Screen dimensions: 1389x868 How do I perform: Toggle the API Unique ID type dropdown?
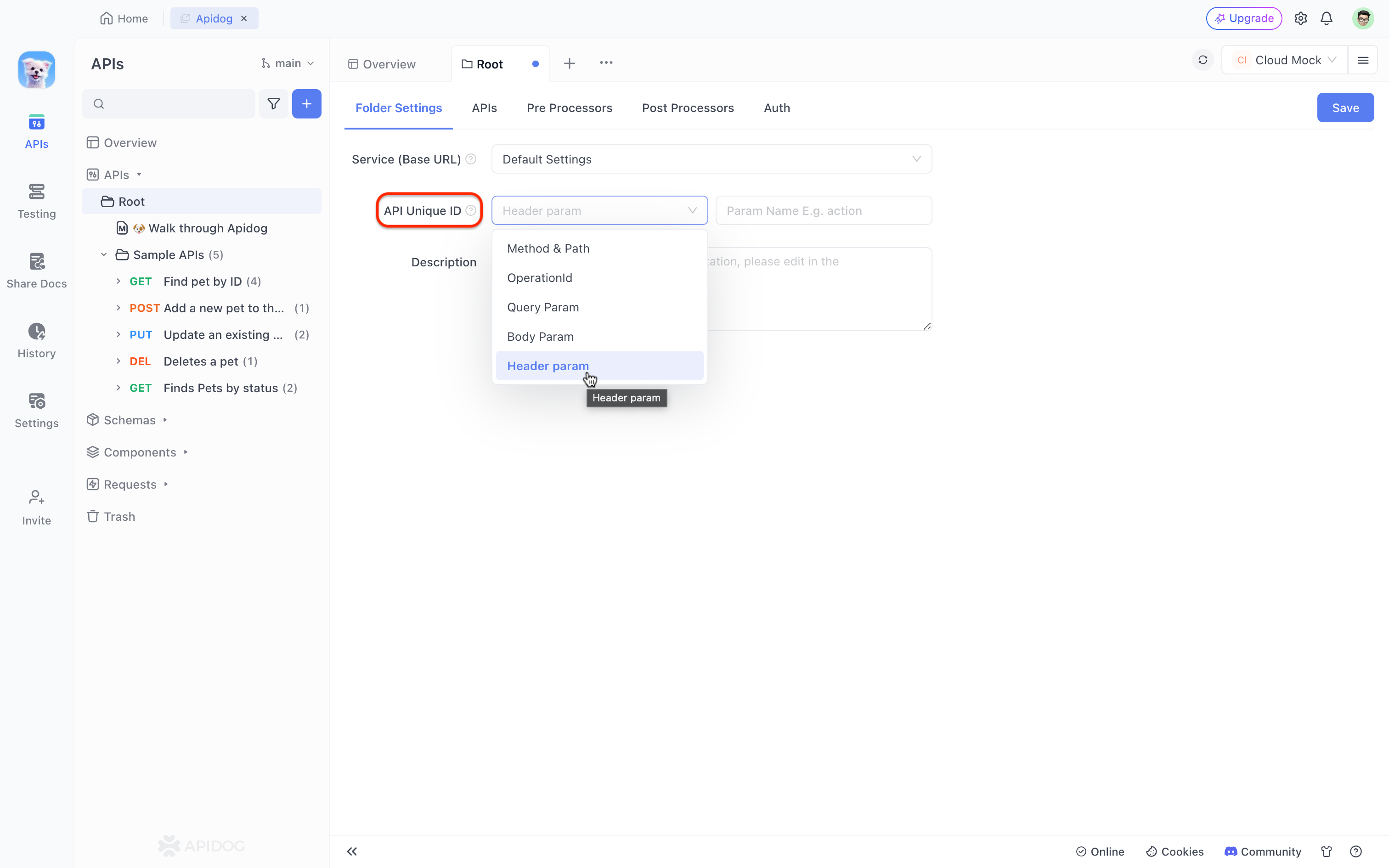(x=599, y=211)
